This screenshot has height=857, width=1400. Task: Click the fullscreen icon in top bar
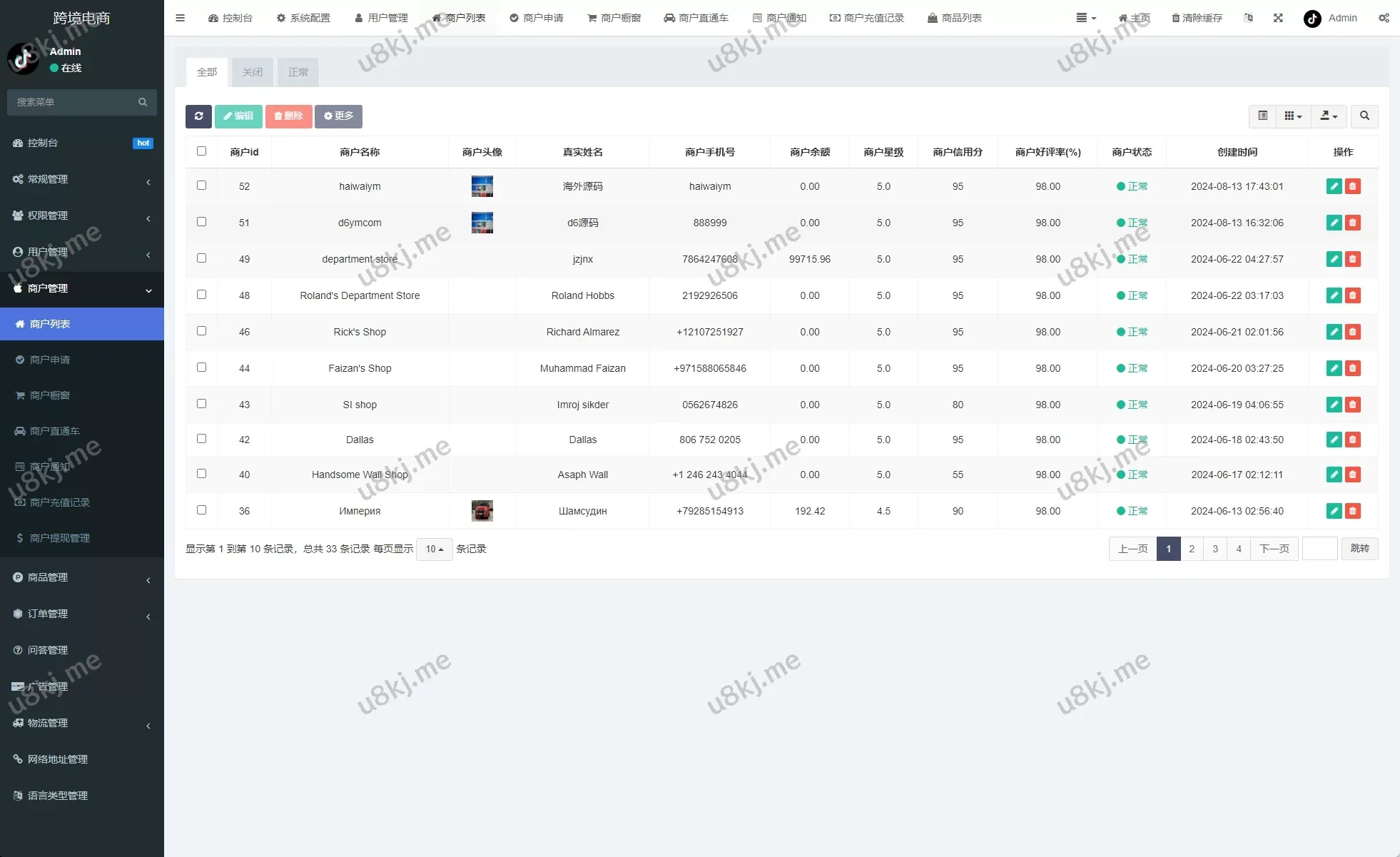[x=1278, y=18]
